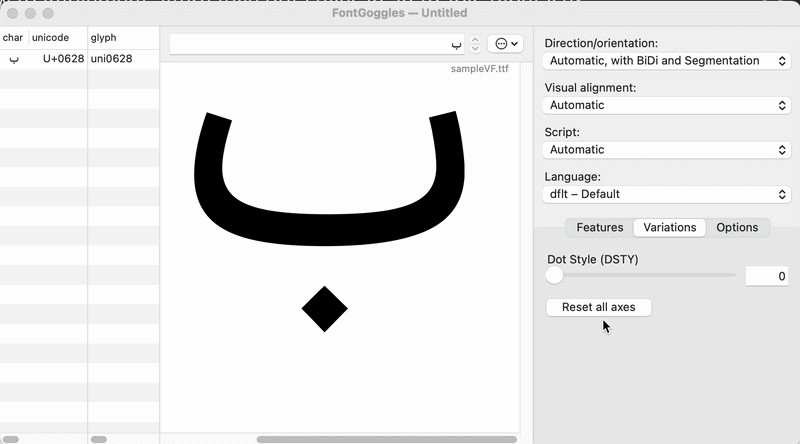
Task: Open the Script dropdown
Action: 667,150
